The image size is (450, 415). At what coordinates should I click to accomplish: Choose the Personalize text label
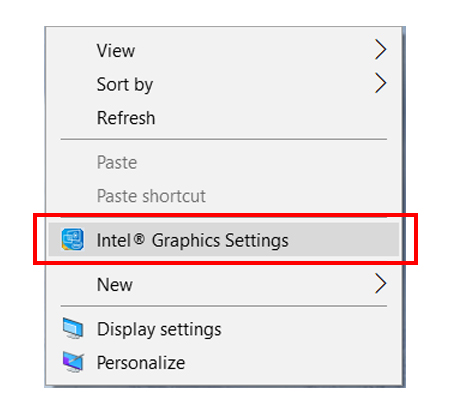click(141, 363)
